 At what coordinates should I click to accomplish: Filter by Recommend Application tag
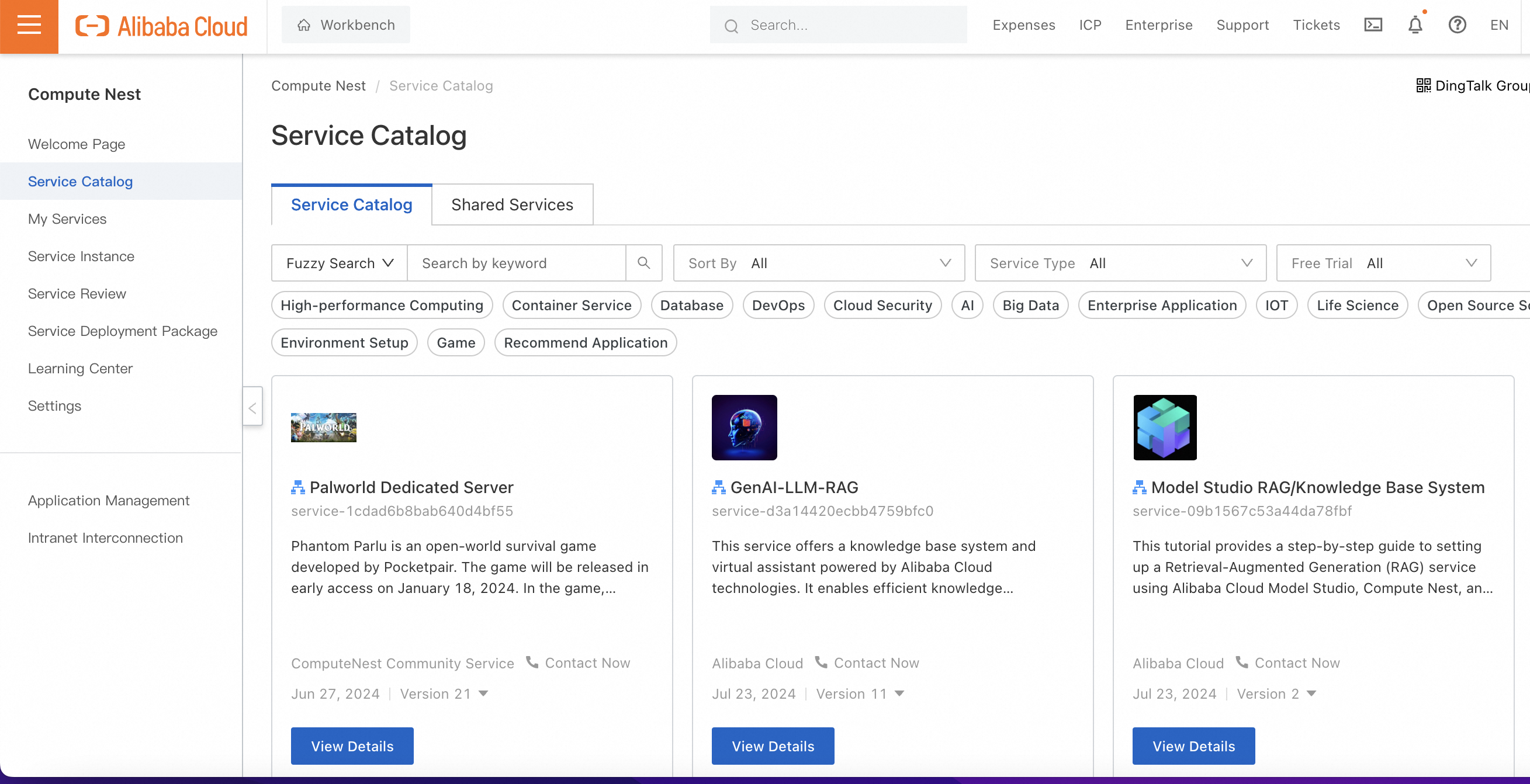585,342
